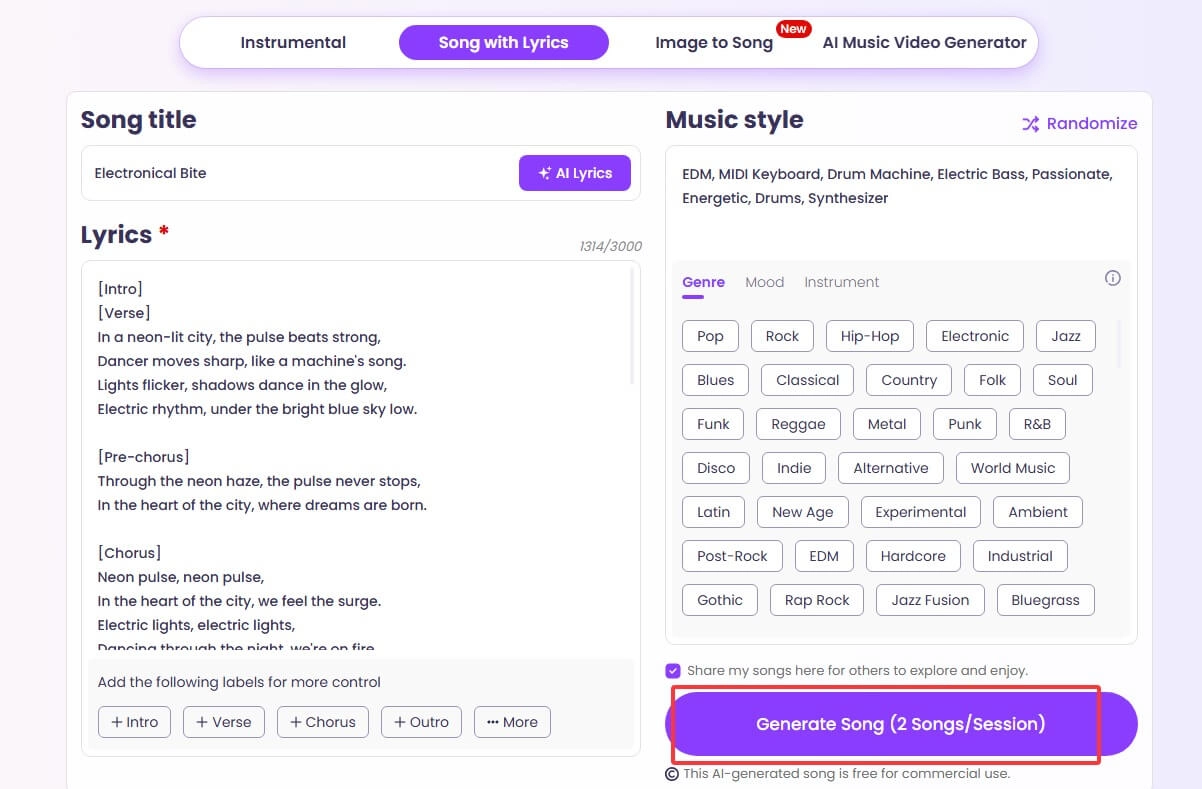The width and height of the screenshot is (1202, 789).
Task: Enable the Jazz Fusion genre
Action: point(929,600)
